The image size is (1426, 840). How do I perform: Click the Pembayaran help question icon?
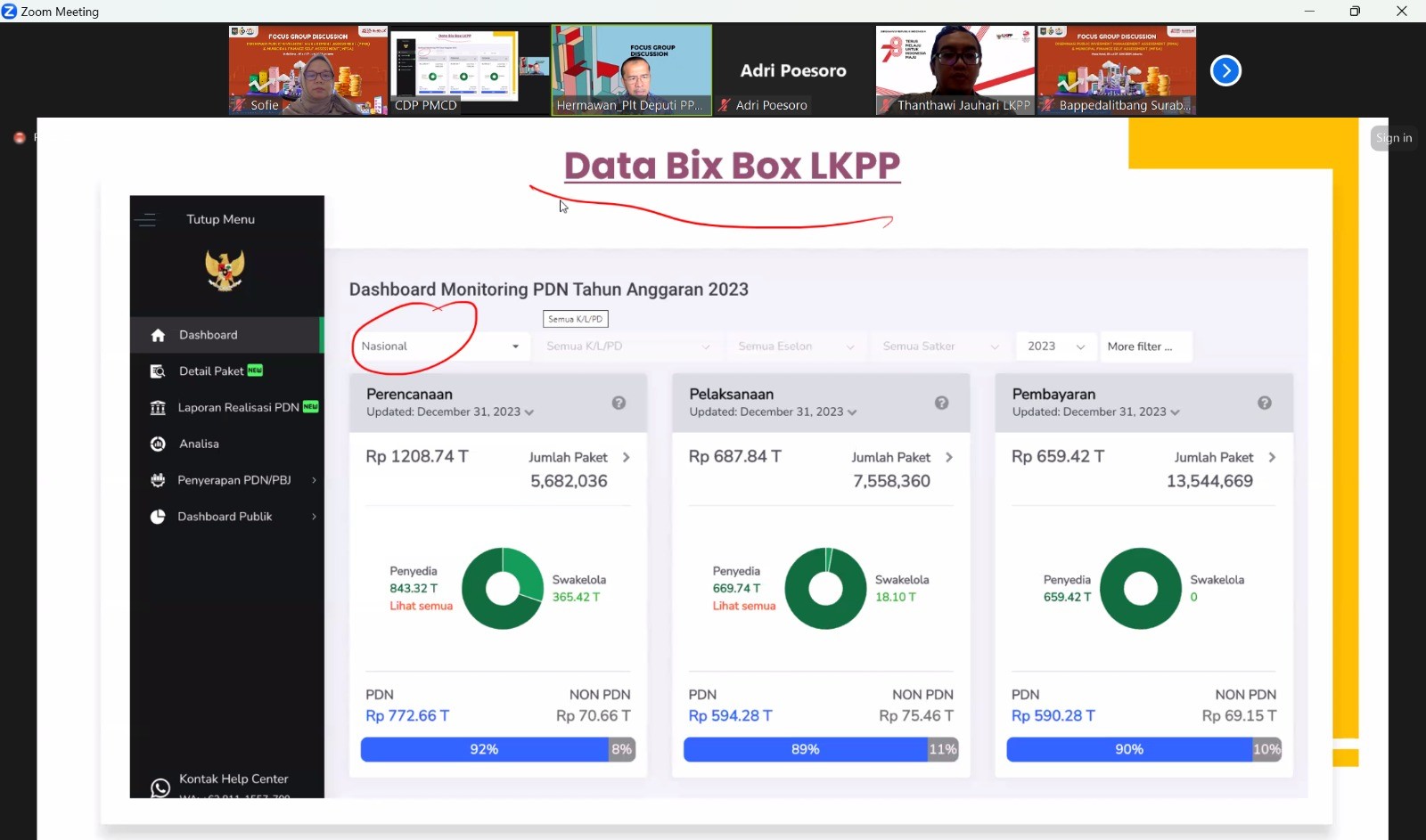(x=1265, y=404)
